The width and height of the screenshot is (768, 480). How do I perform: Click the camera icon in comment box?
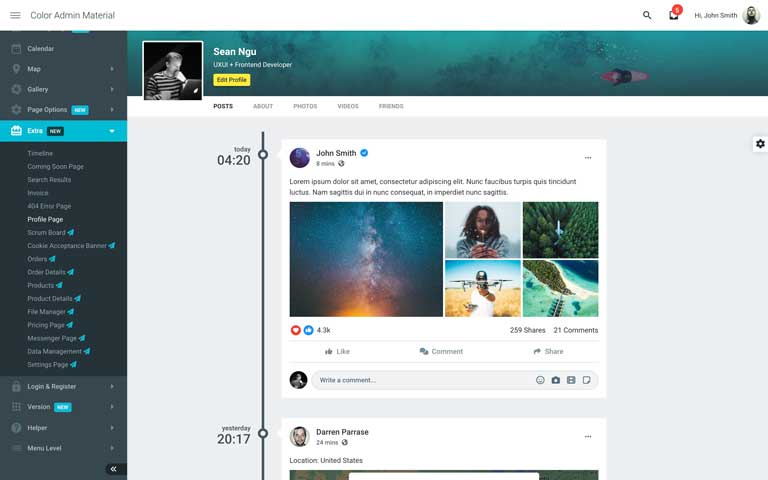coord(555,380)
